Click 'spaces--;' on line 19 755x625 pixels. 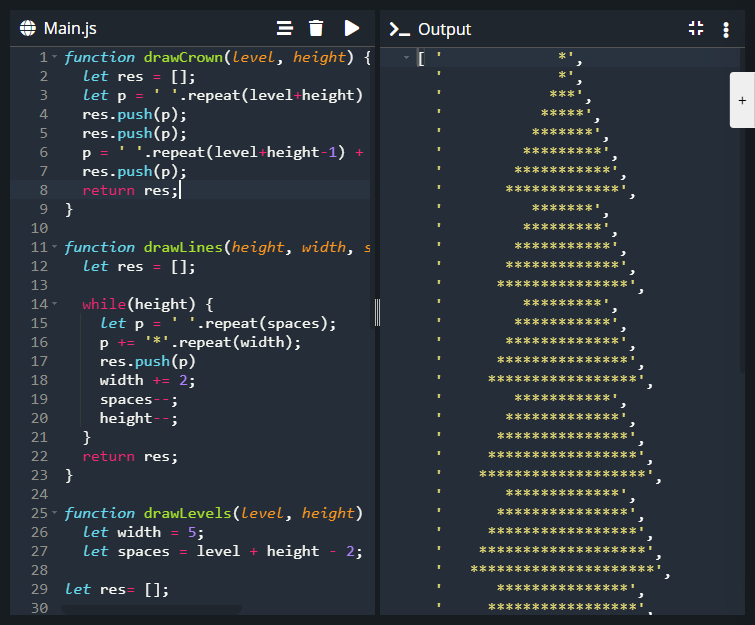point(139,399)
